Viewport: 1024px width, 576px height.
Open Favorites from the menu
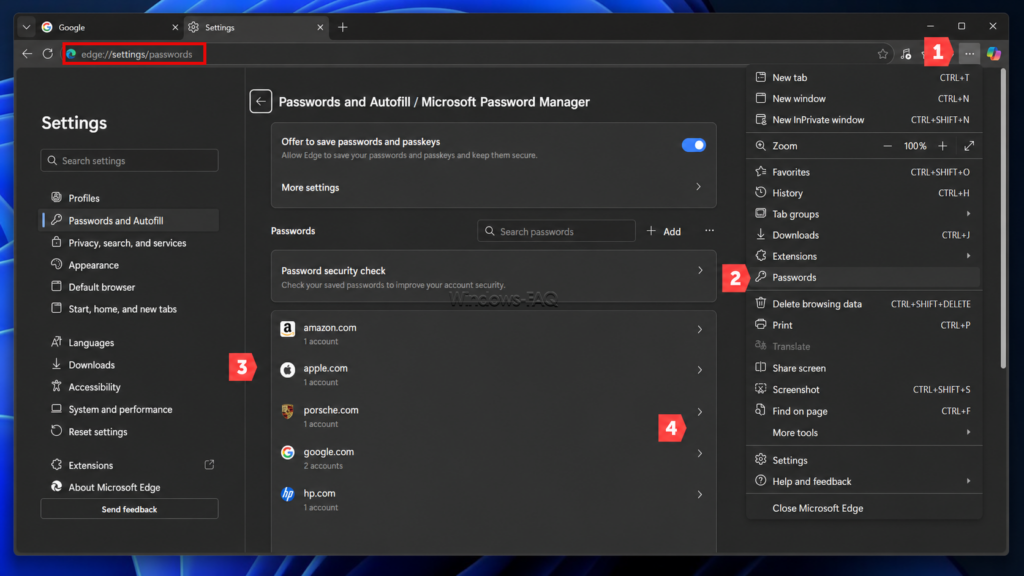[x=863, y=172]
